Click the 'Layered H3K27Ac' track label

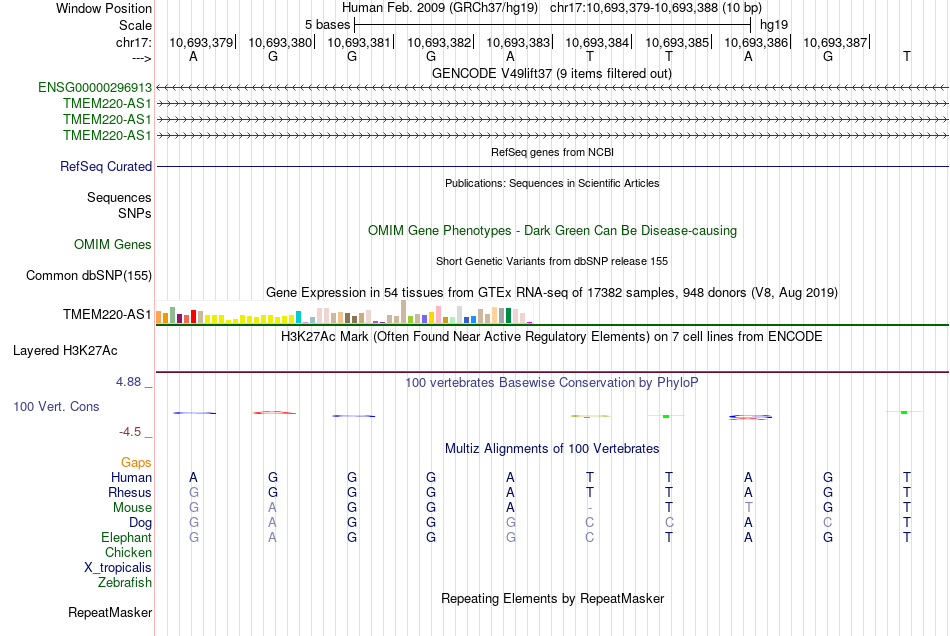tap(65, 351)
